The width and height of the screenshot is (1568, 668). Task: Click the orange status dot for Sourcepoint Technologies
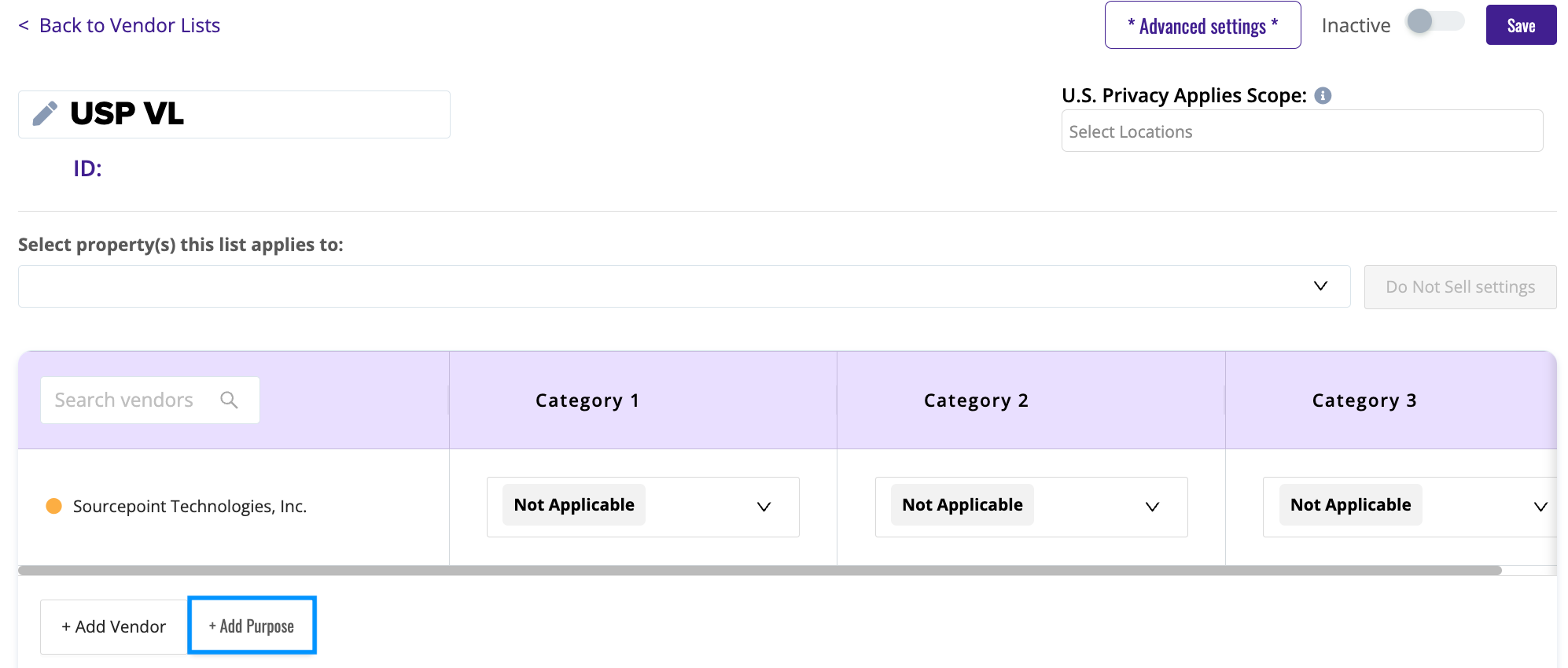pos(53,506)
